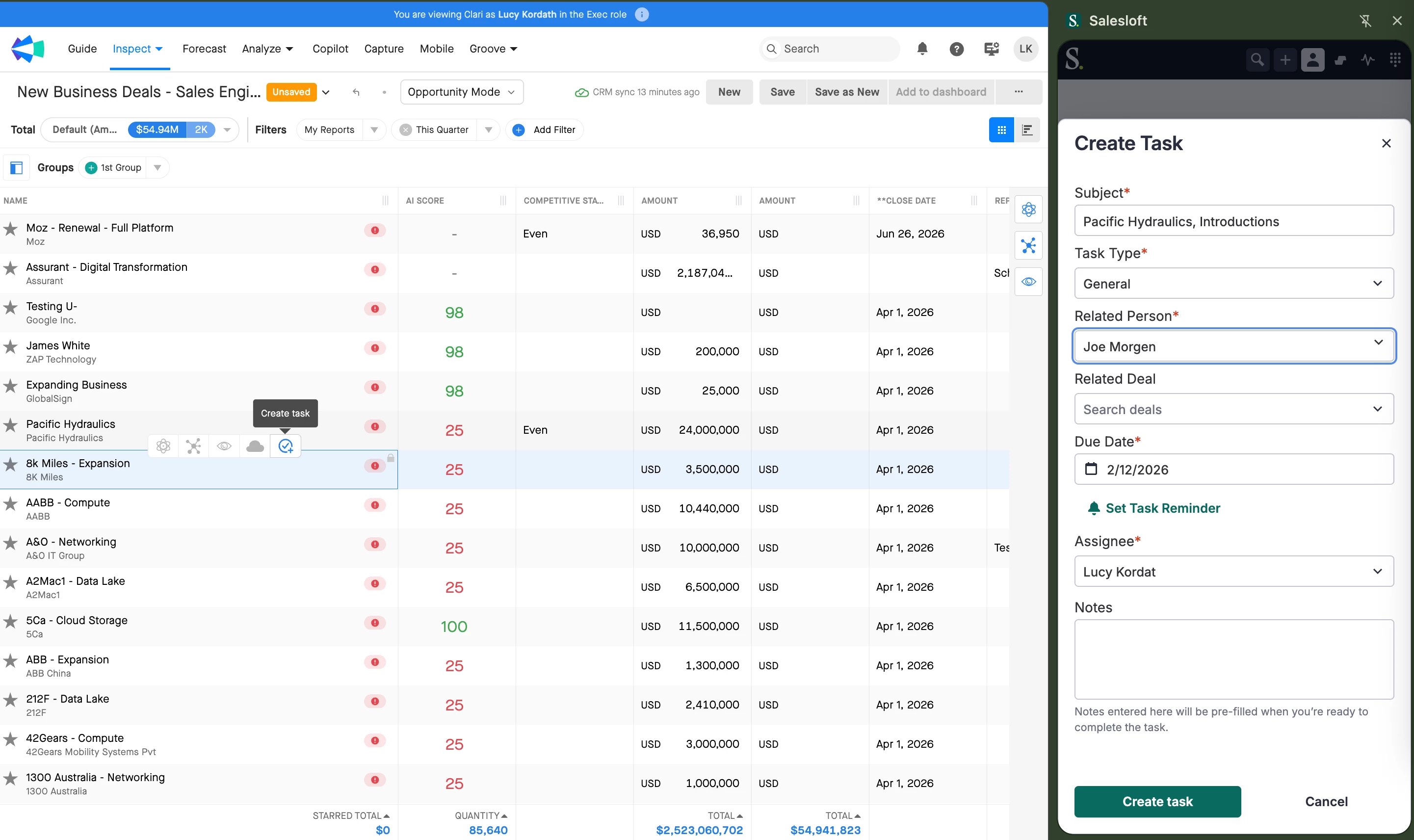Click the cloud icon in row hover toolbar

coord(255,446)
